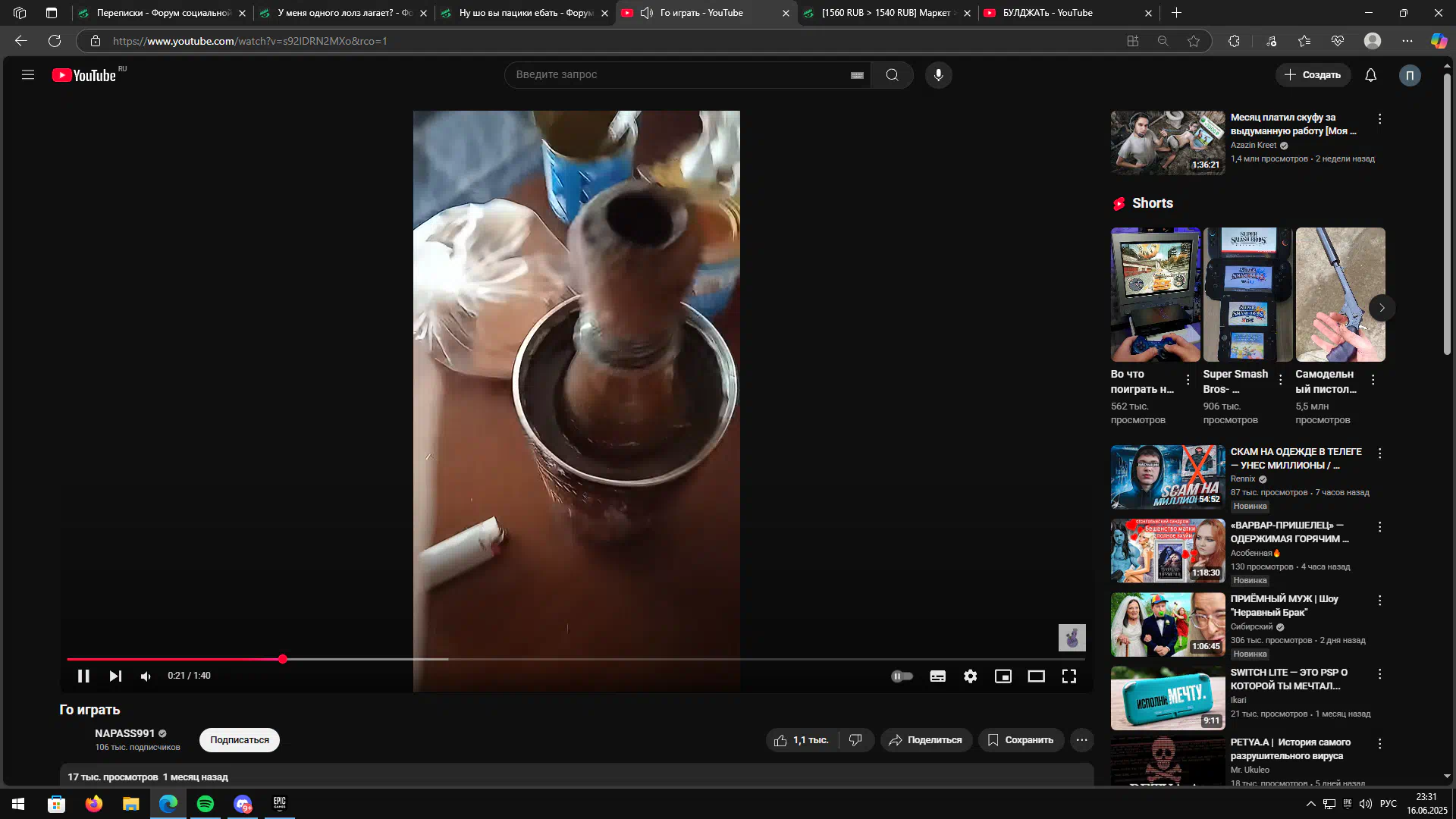The image size is (1456, 819).
Task: Open options for SWITCH LITE video
Action: coord(1379,674)
